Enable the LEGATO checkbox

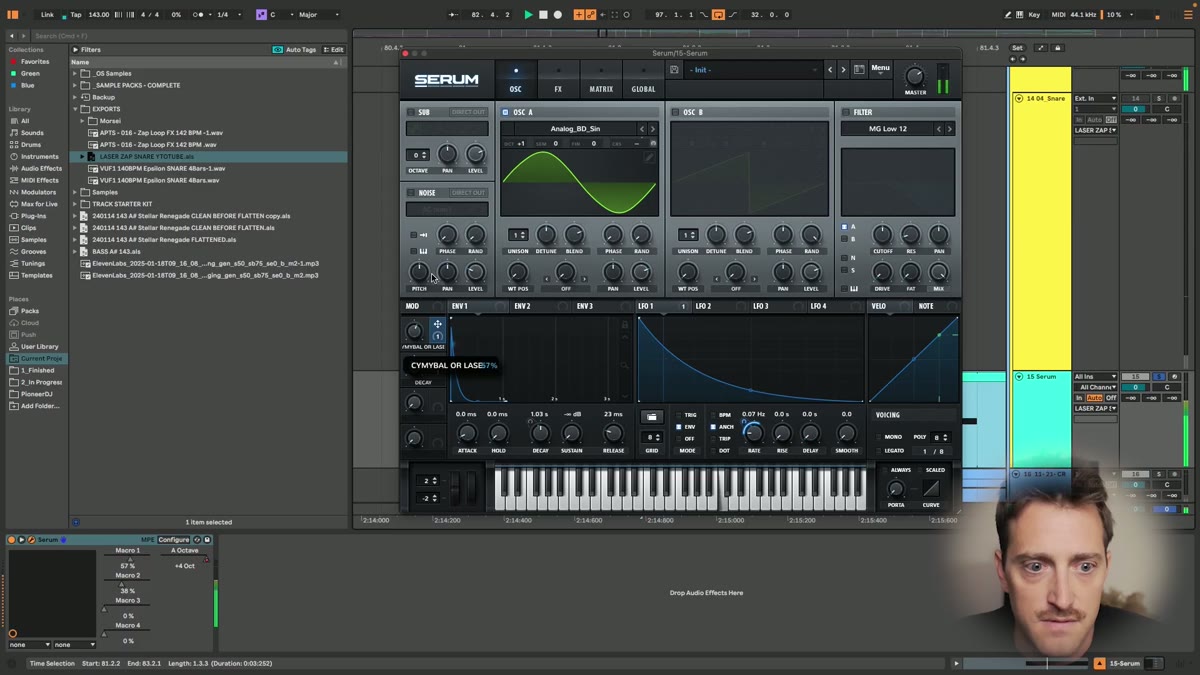click(x=879, y=451)
